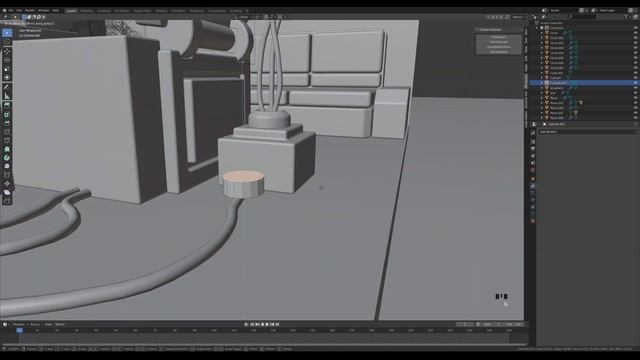Open the viewport Options popover
Viewport: 640px width, 360px height.
coord(518,17)
